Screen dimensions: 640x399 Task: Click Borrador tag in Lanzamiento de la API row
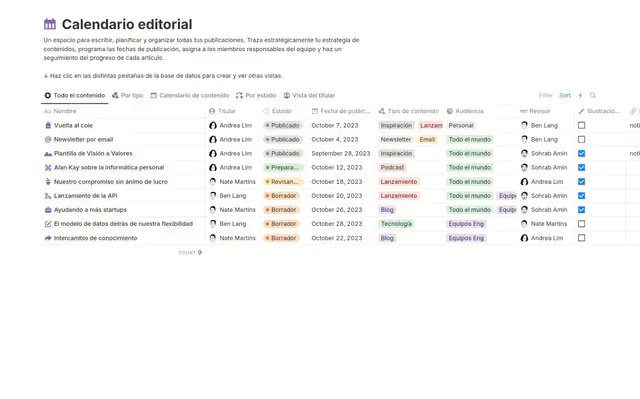(281, 196)
